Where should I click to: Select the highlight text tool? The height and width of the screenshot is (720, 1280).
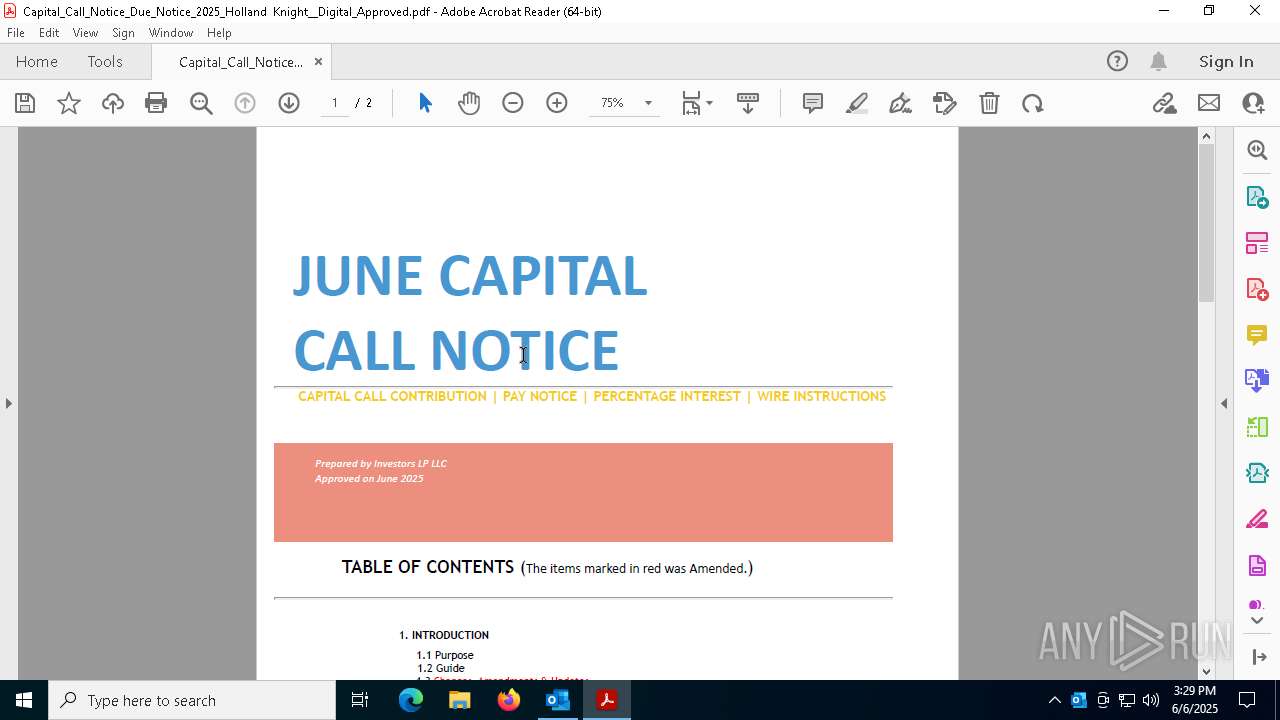857,103
